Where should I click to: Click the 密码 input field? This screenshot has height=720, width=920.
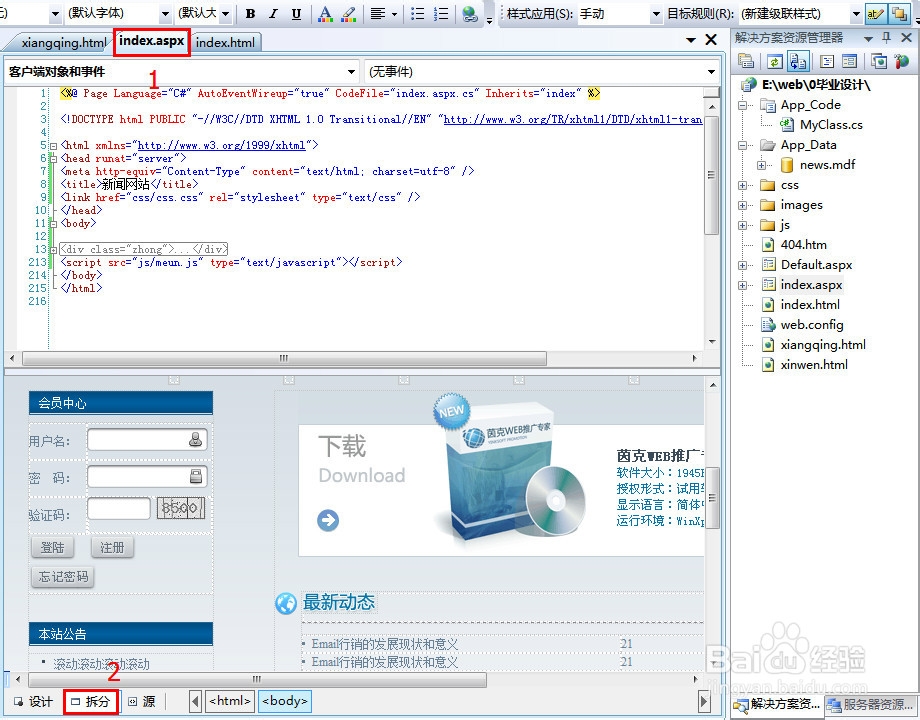point(147,476)
